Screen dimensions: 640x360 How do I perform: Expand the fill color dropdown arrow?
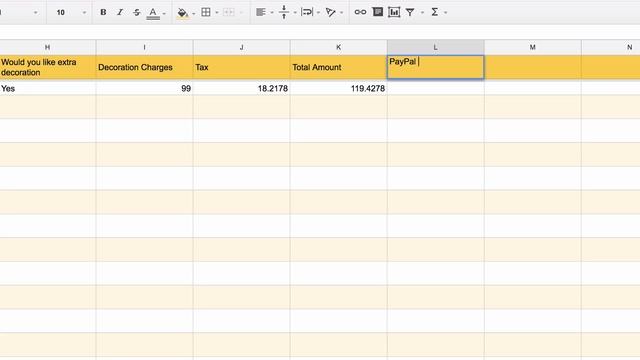click(x=193, y=13)
